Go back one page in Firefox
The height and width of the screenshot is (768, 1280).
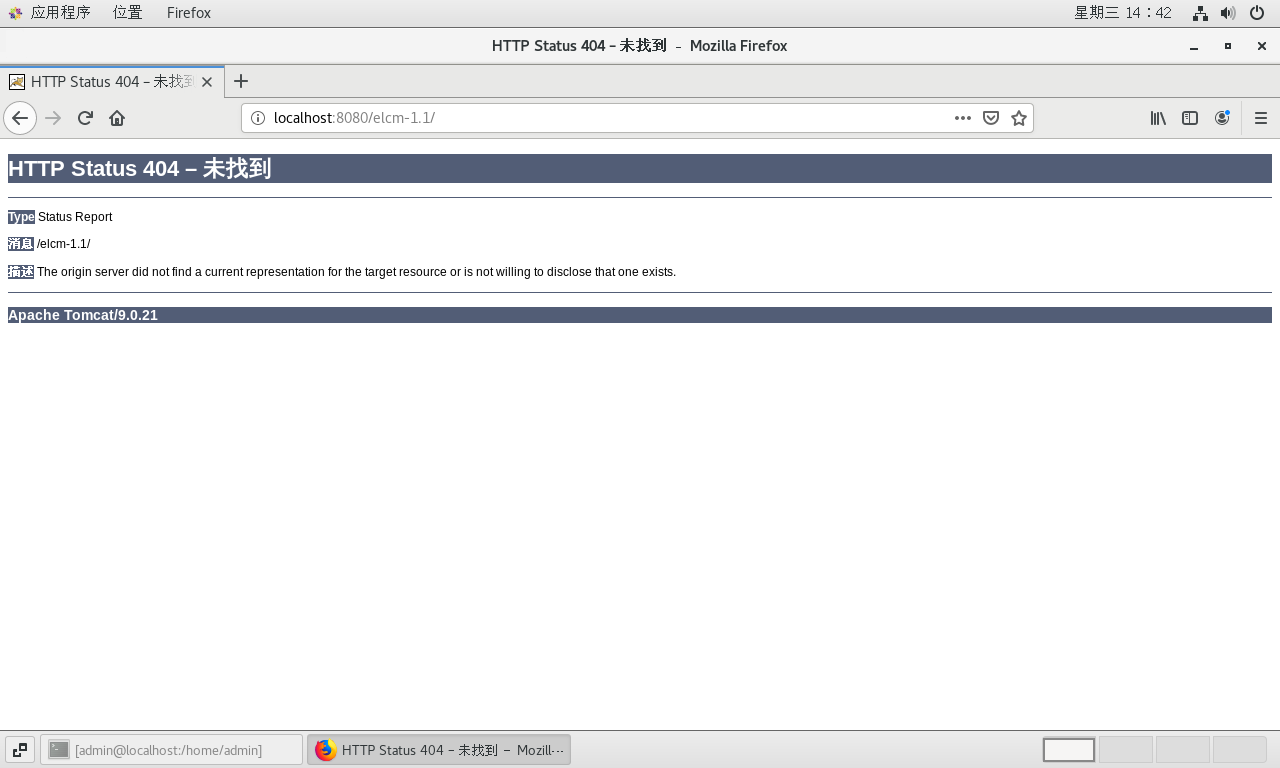pos(20,118)
